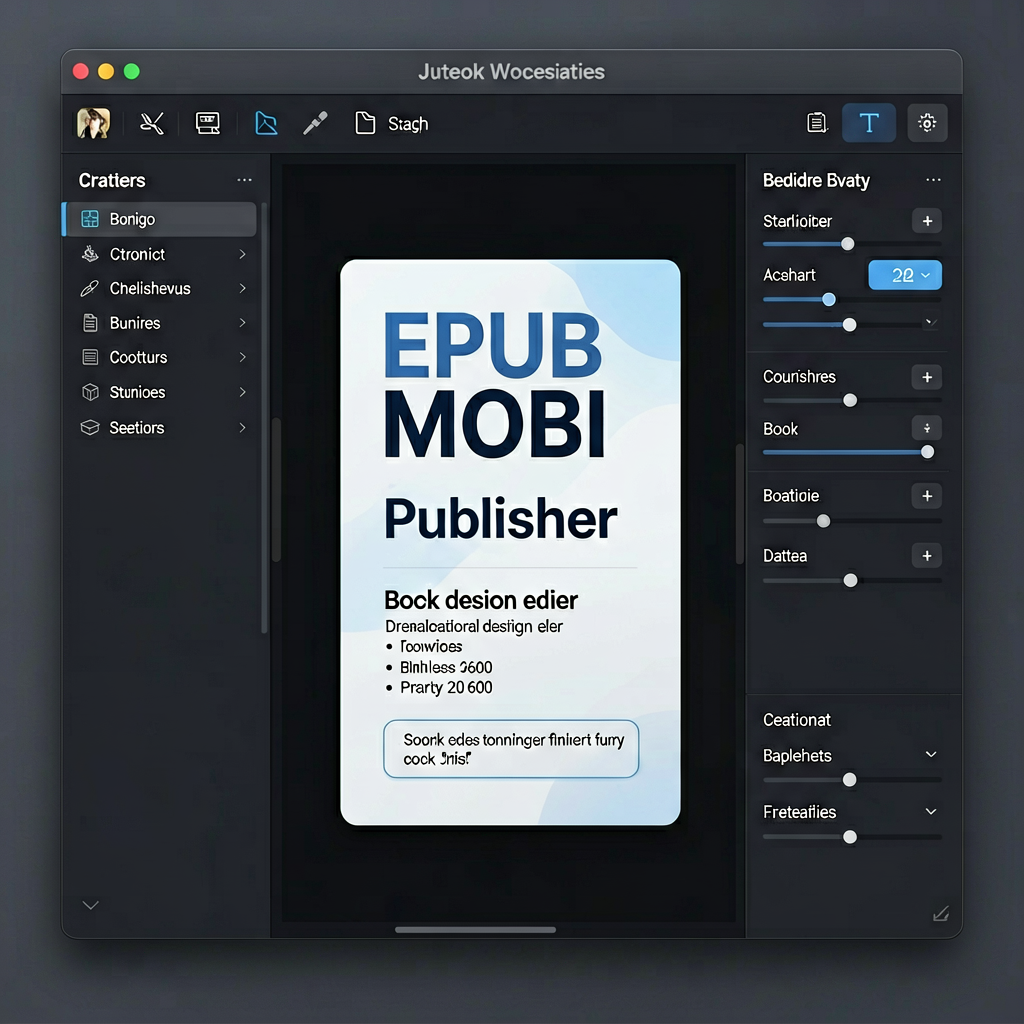The width and height of the screenshot is (1024, 1024).
Task: Click the Book slider handle
Action: pos(927,452)
